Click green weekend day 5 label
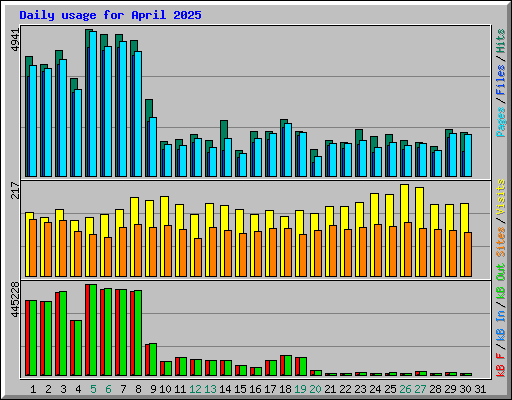The image size is (512, 400). coord(93,389)
